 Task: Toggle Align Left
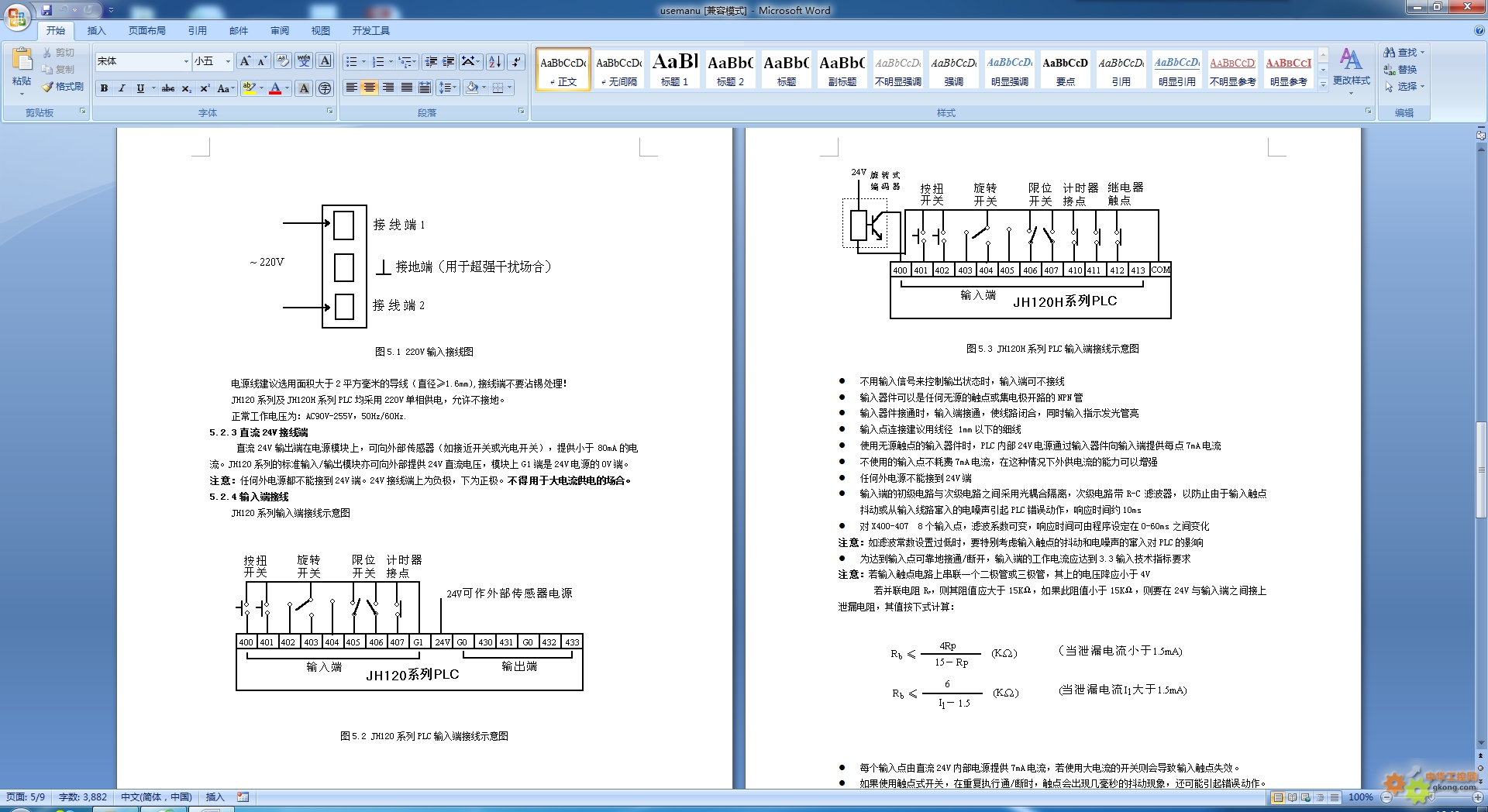(x=351, y=88)
